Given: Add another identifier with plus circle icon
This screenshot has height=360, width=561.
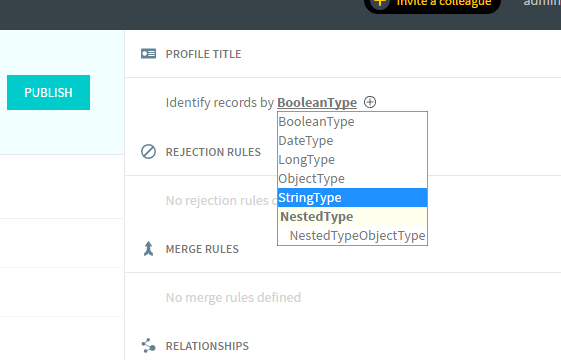Looking at the screenshot, I should click(370, 102).
